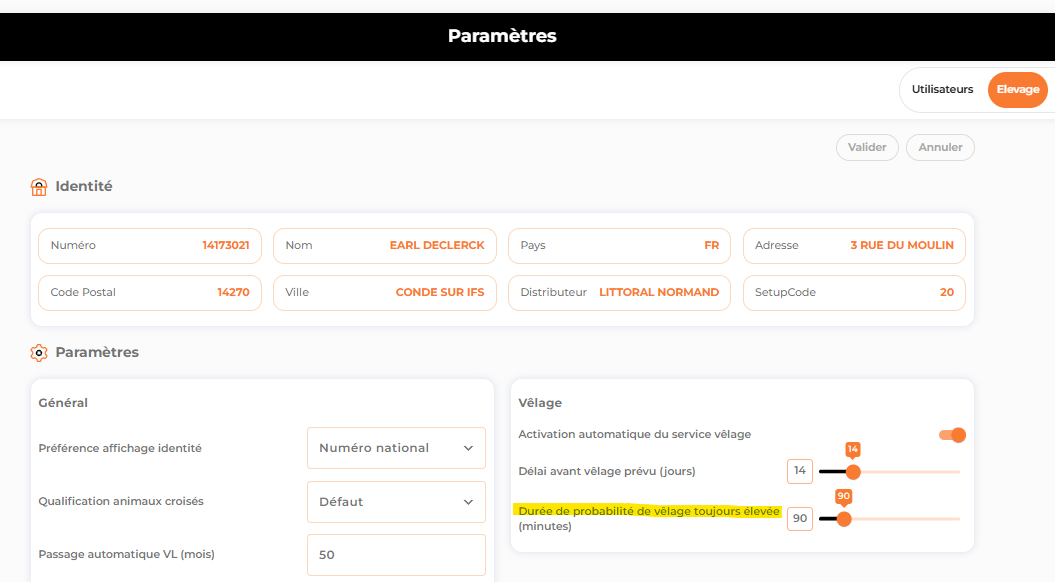Screen dimensions: 1055x582
Task: Click the orange 14 slider value bubble
Action: (852, 449)
